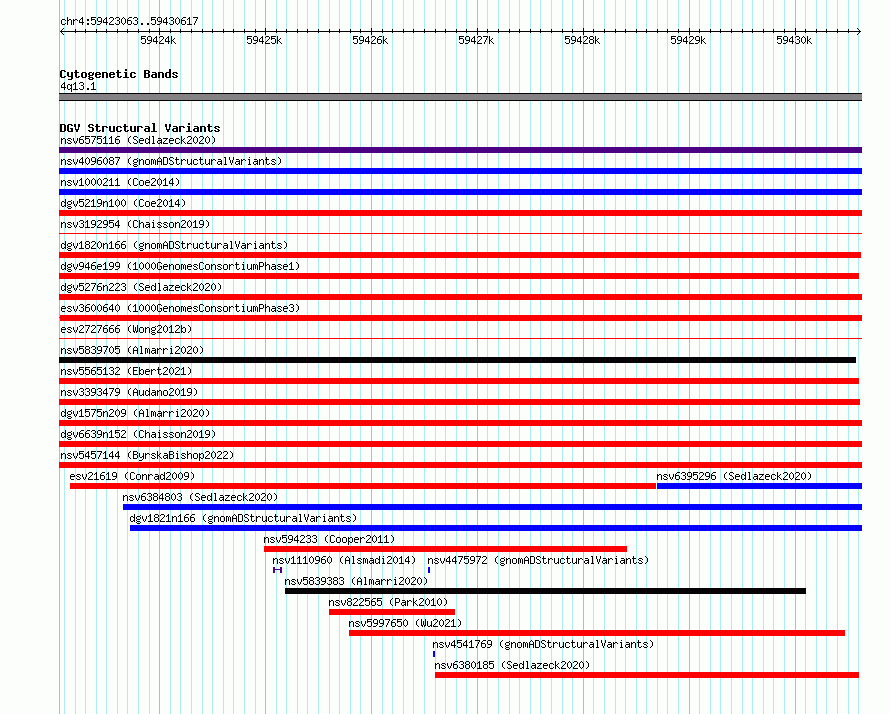Open dgv1575n209 (Almarri2020) label
Image resolution: width=890 pixels, height=714 pixels.
pyautogui.click(x=135, y=413)
